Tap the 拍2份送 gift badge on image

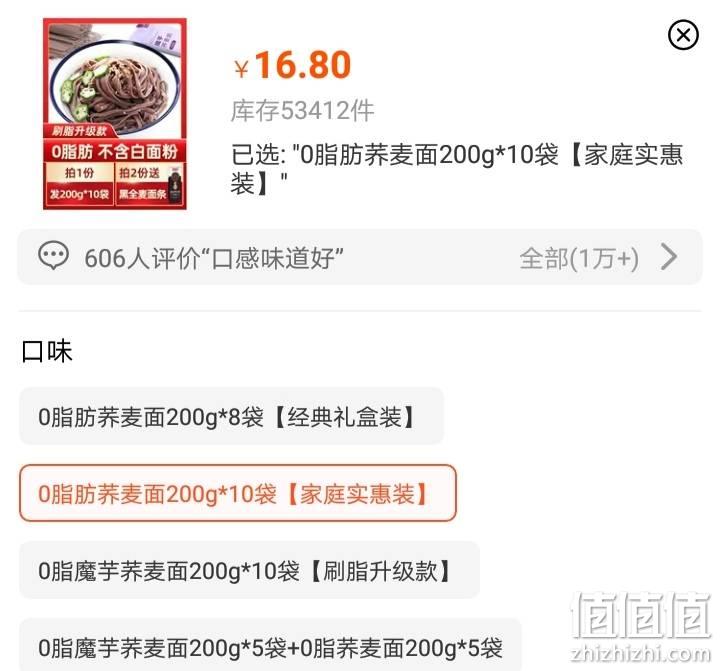click(140, 173)
